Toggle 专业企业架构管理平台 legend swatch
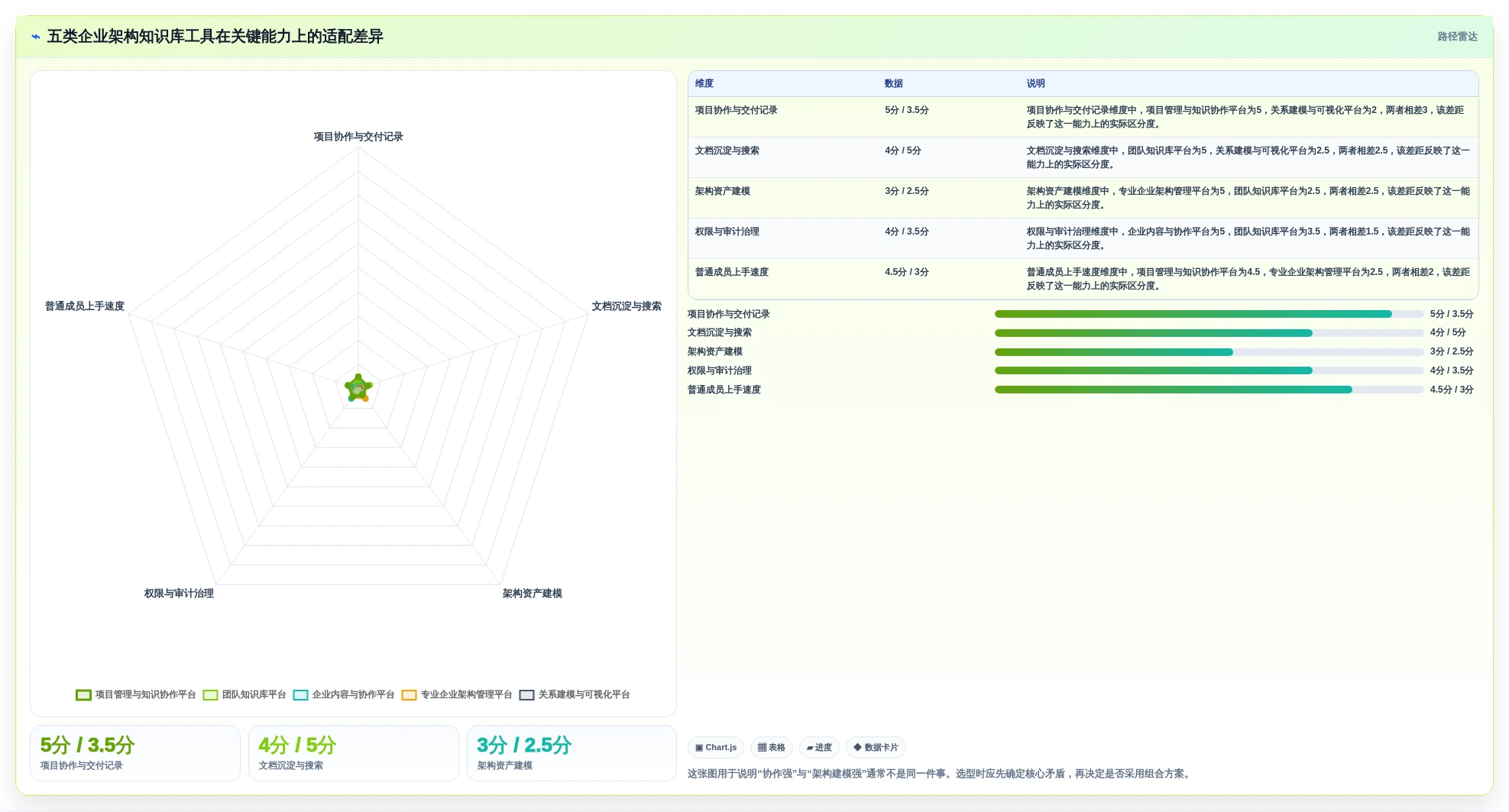 pos(409,695)
